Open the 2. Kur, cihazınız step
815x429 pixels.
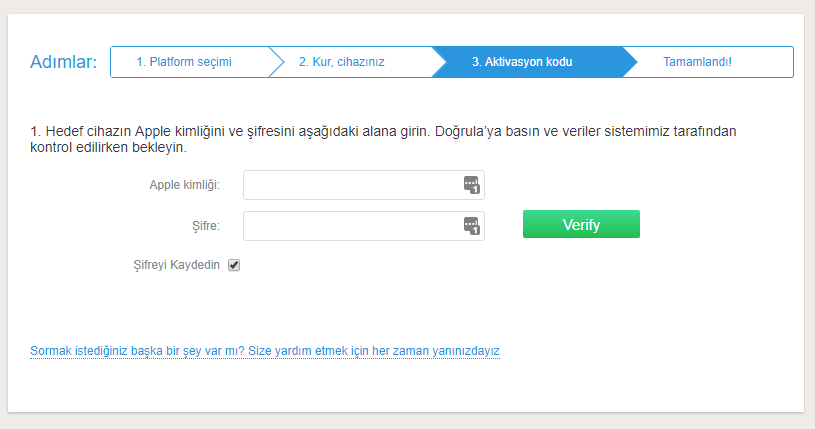(x=342, y=62)
